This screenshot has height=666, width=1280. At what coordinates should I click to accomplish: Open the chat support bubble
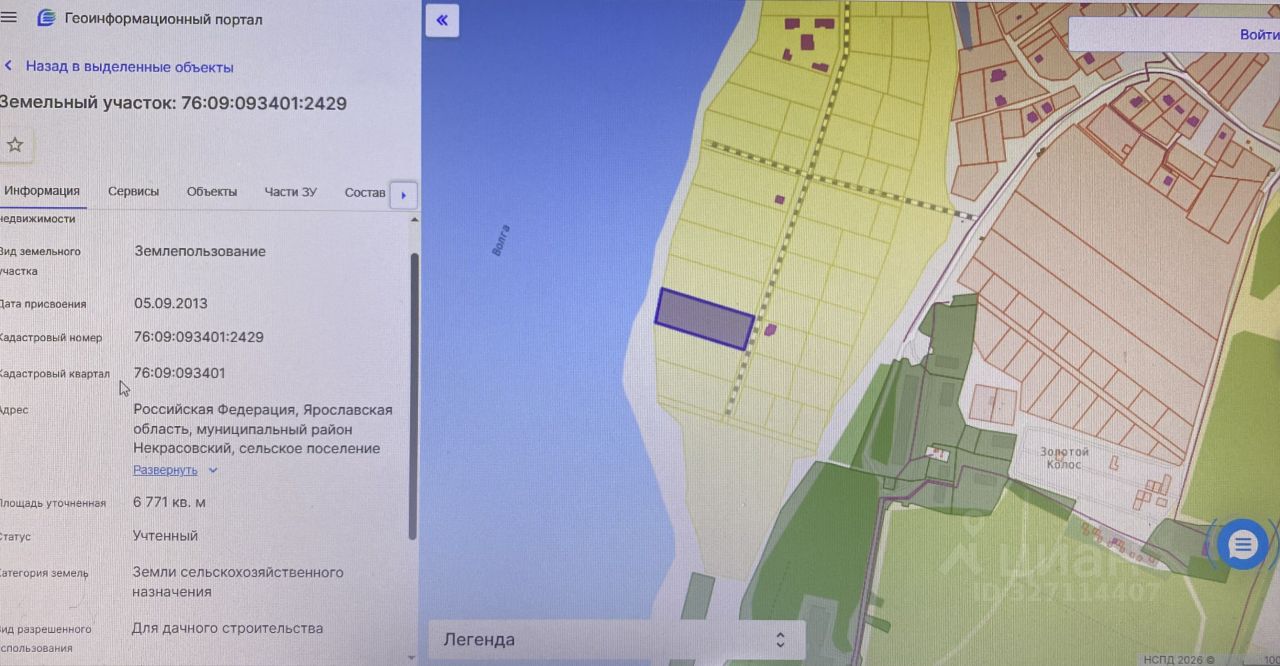(1243, 545)
